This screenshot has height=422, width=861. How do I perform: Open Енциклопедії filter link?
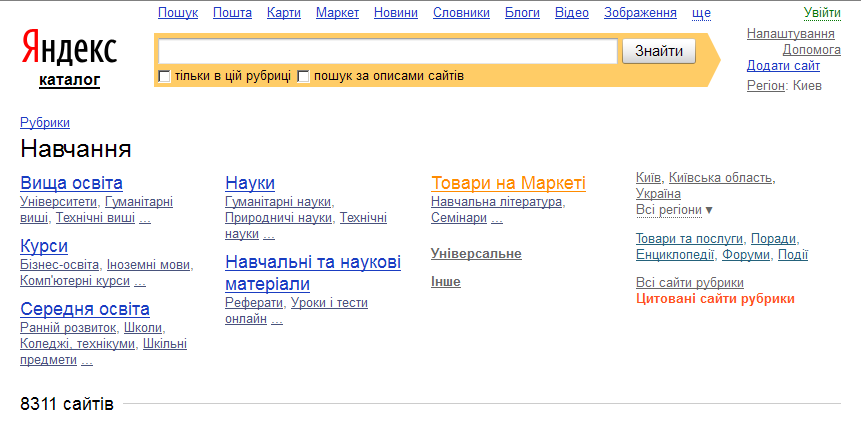coord(675,255)
